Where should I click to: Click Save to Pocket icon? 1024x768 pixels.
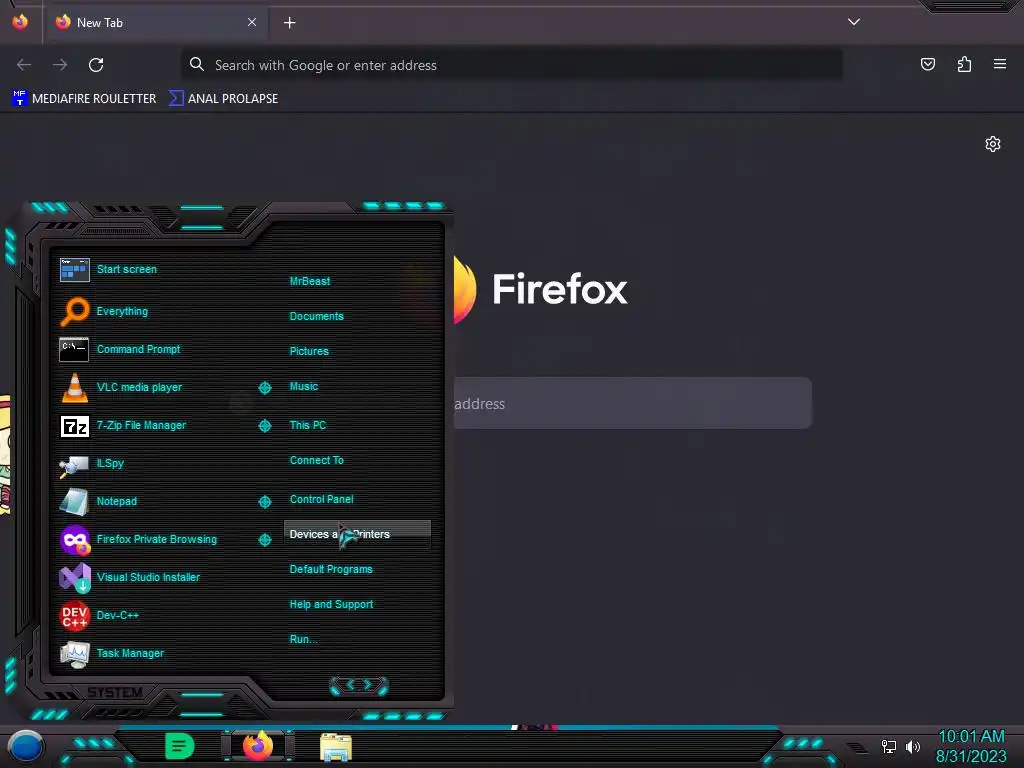(x=928, y=64)
